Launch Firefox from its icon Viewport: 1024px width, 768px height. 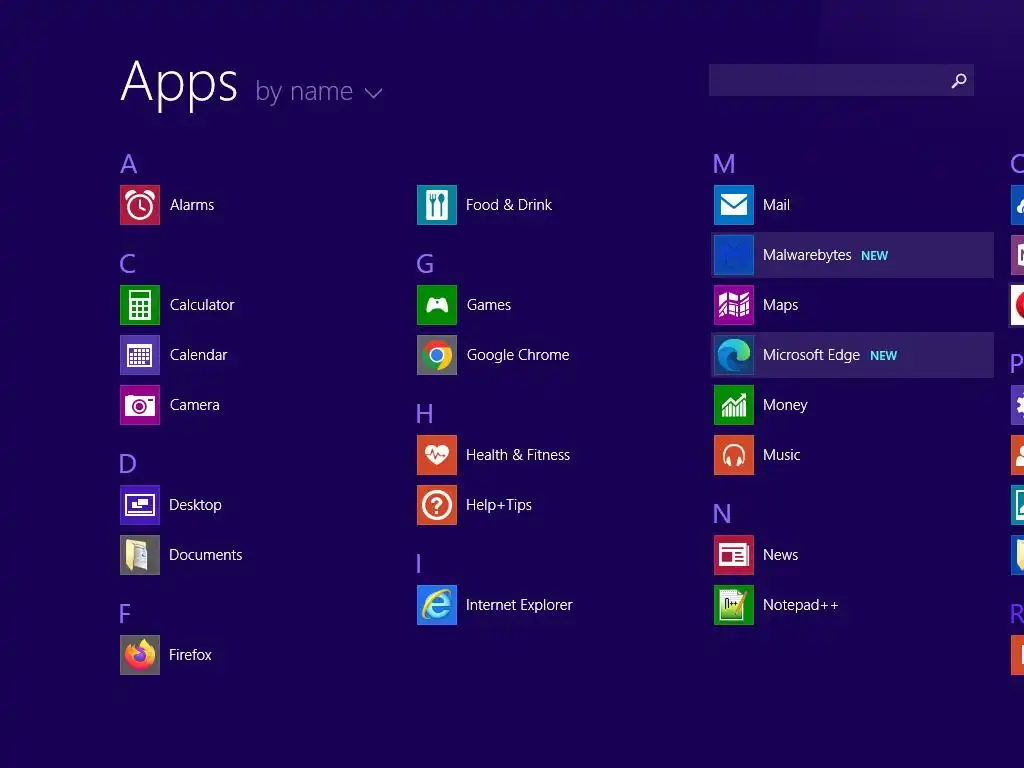coord(140,655)
